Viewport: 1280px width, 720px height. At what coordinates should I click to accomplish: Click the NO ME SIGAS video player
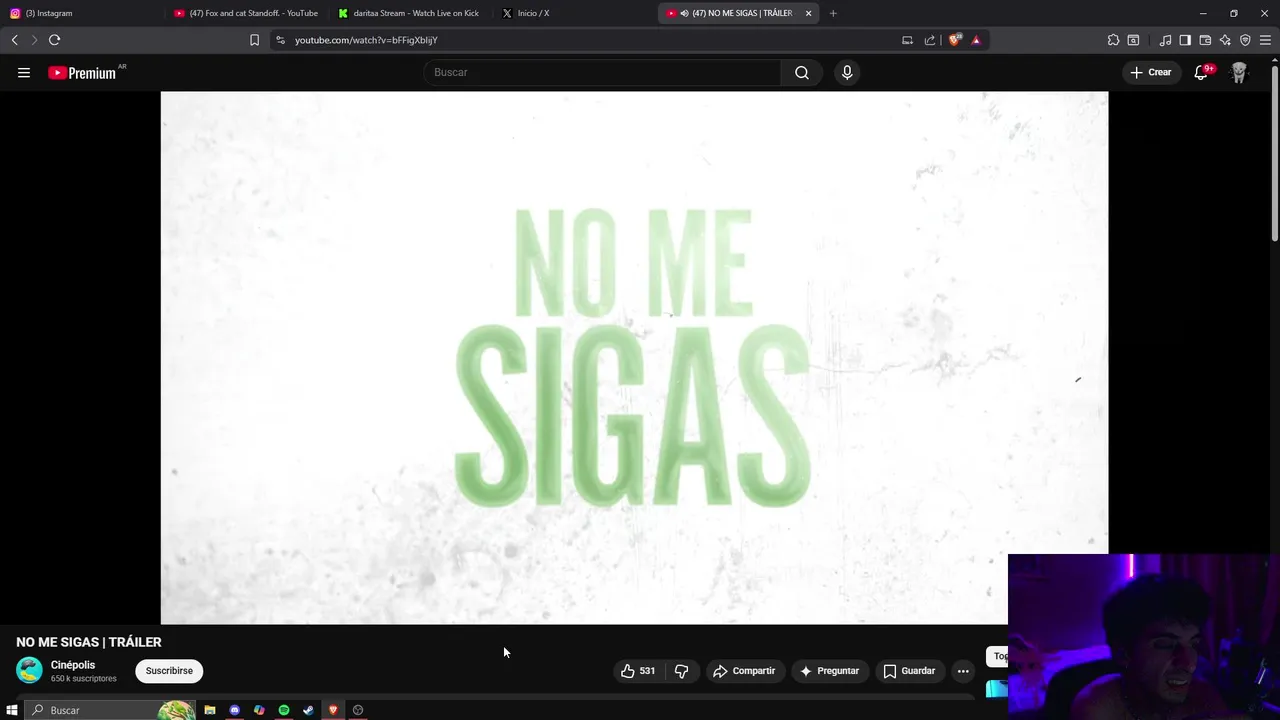634,358
